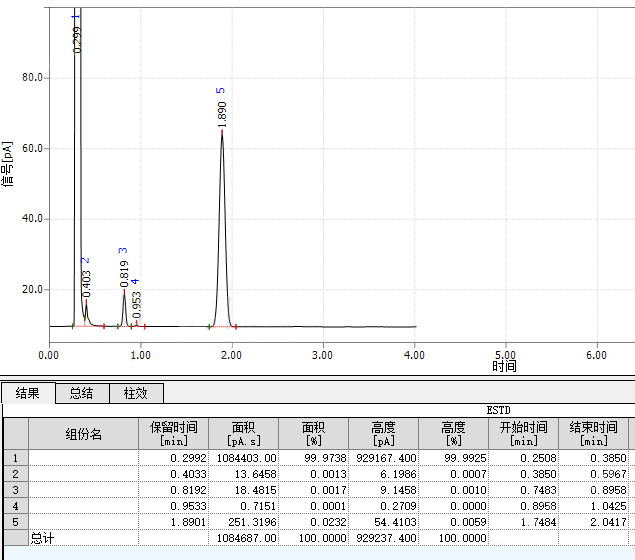Click the component name cell of row 2
The height and width of the screenshot is (560, 635).
click(83, 474)
